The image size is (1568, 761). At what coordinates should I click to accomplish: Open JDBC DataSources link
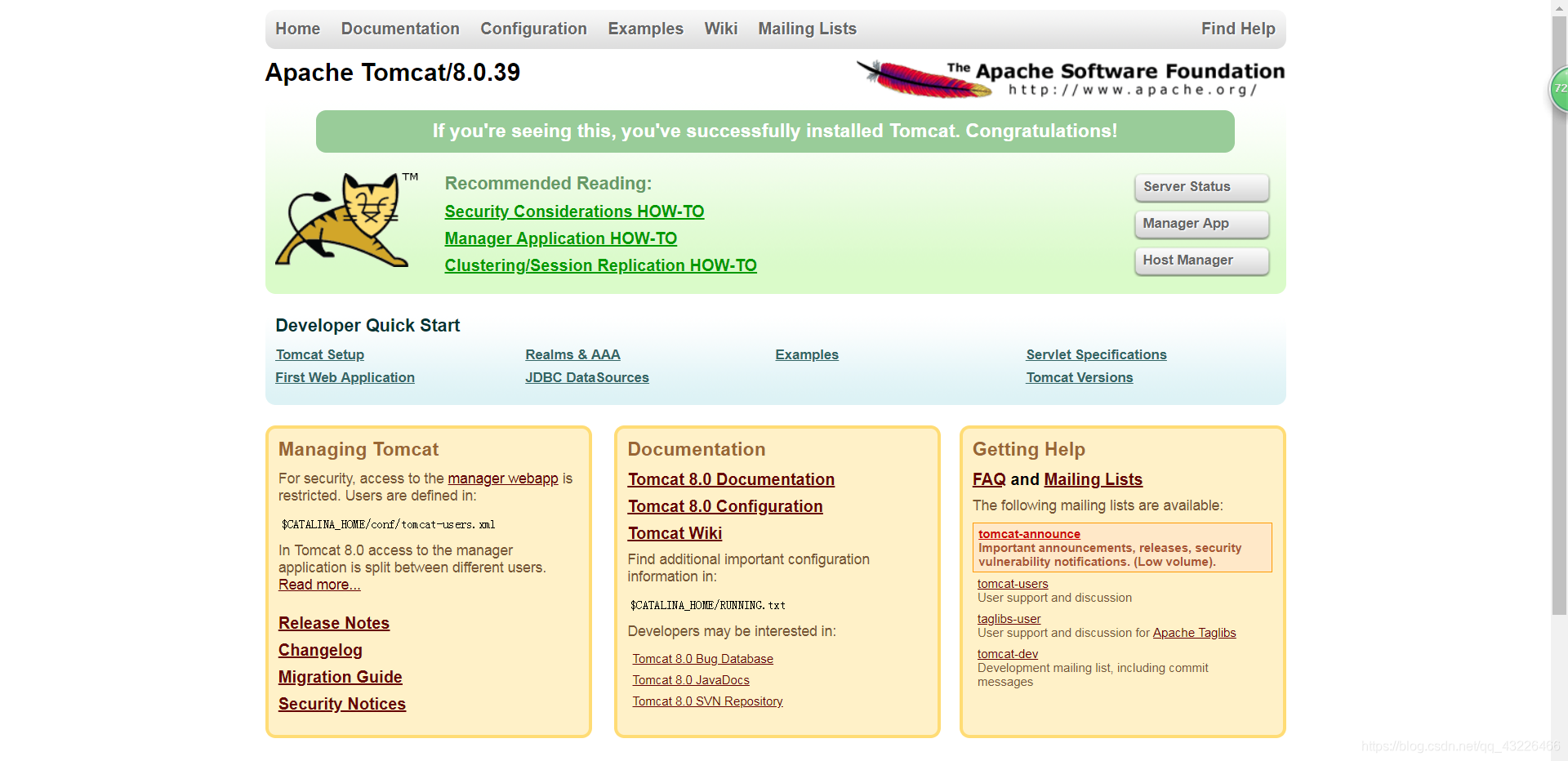click(586, 377)
